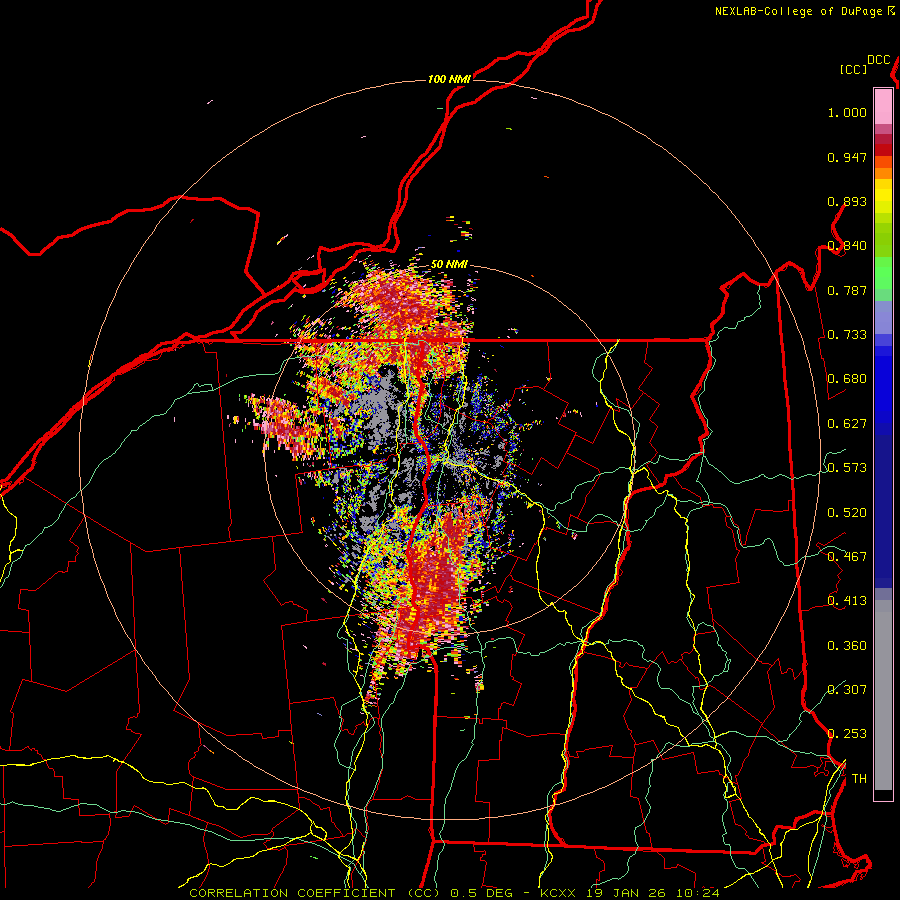Select the 0.413 colorbar value
This screenshot has width=900, height=900.
tap(847, 601)
